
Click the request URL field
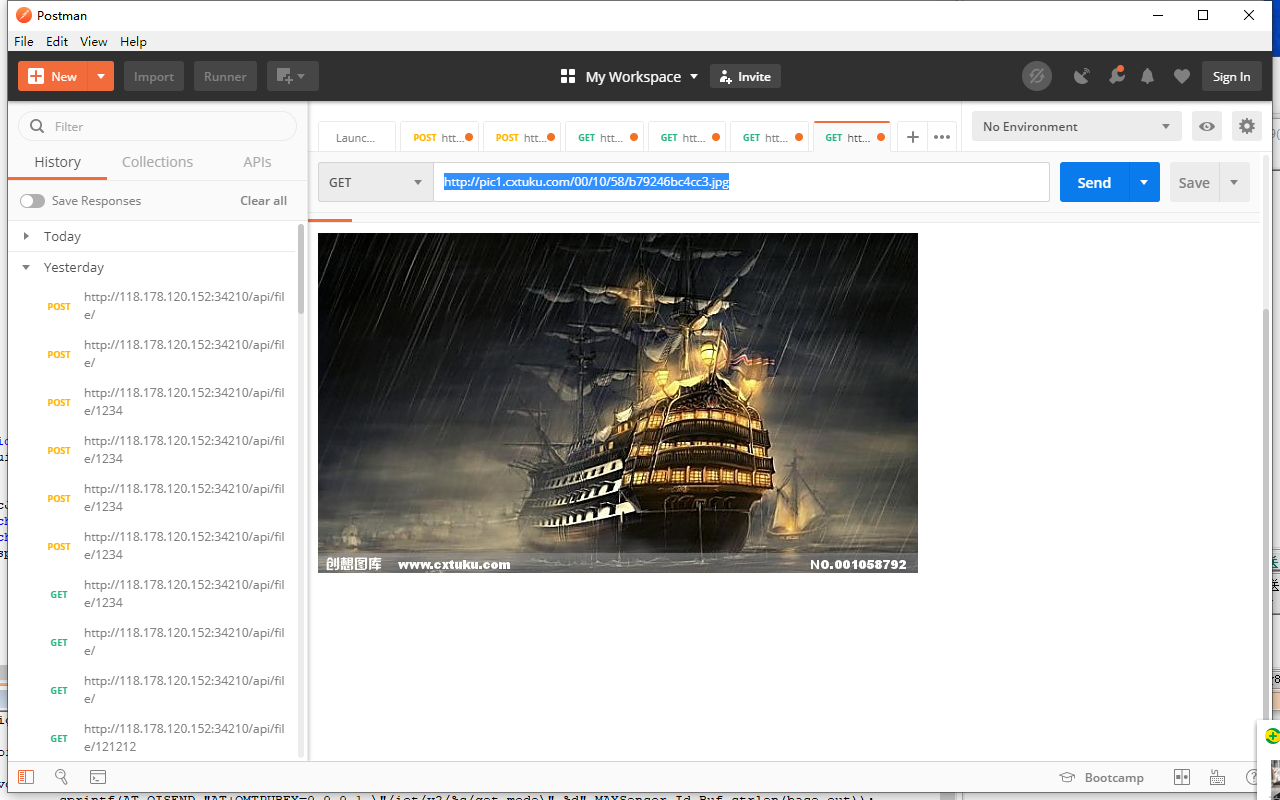tap(741, 182)
